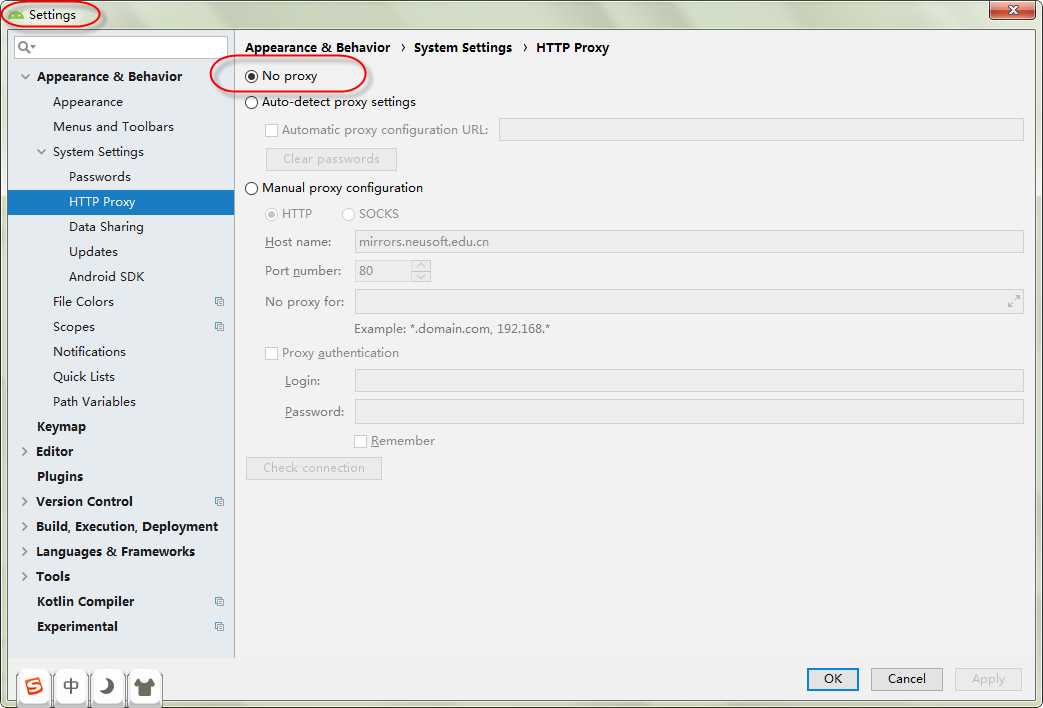This screenshot has width=1043, height=708.
Task: Click into the settings search field
Action: pyautogui.click(x=130, y=47)
